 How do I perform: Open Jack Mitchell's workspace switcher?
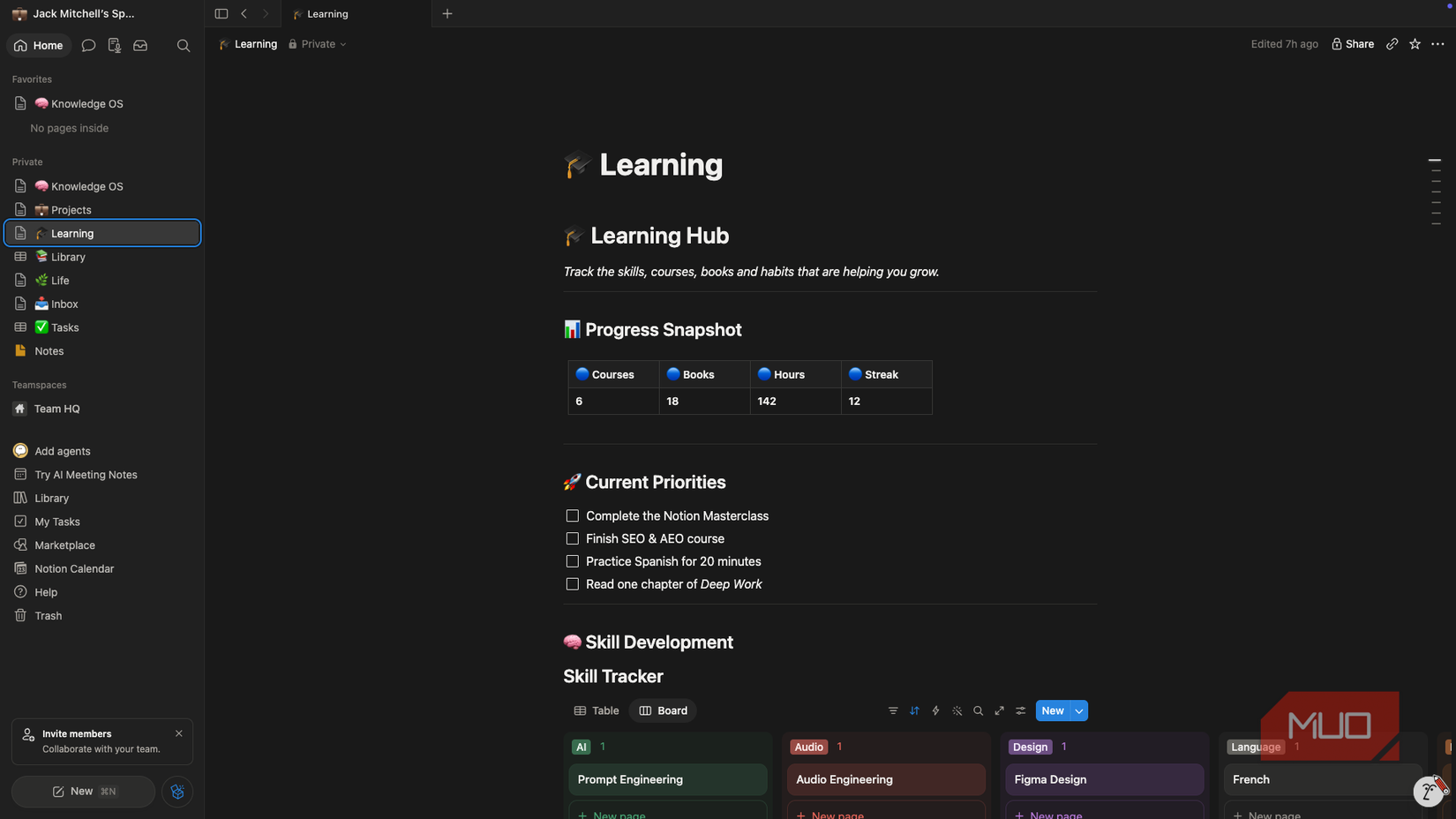[x=74, y=14]
